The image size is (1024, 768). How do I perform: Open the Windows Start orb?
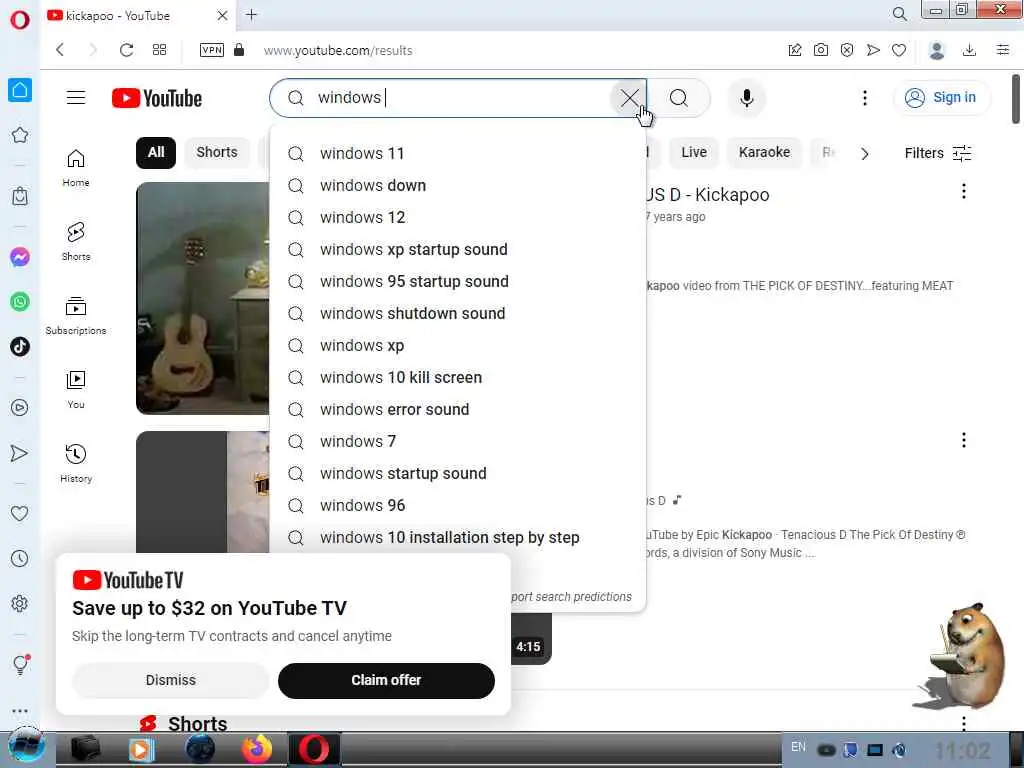[26, 748]
